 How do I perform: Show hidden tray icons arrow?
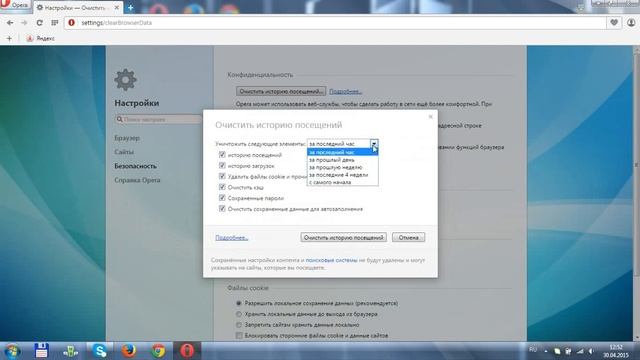pos(546,351)
